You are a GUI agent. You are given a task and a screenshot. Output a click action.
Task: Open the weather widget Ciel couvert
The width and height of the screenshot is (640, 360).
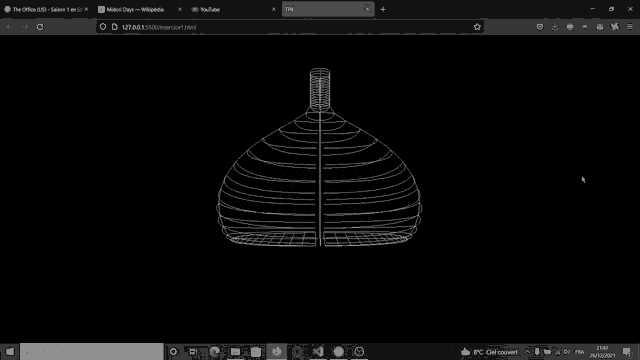pyautogui.click(x=489, y=352)
